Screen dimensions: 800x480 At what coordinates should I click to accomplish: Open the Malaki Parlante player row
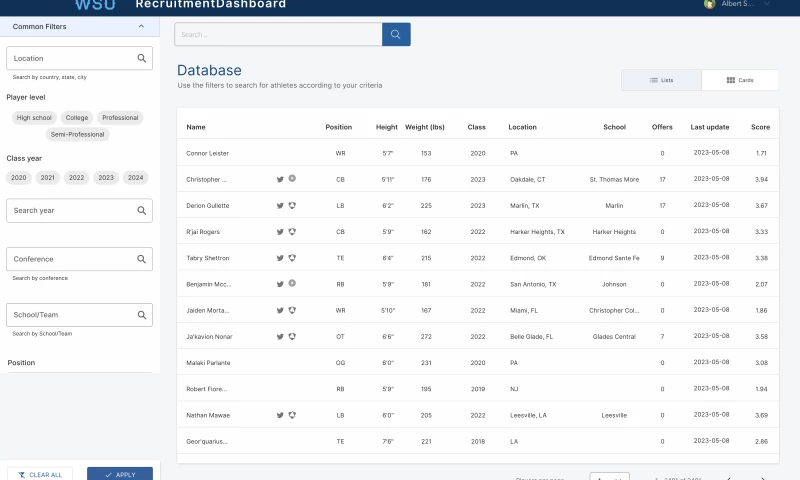click(x=478, y=363)
